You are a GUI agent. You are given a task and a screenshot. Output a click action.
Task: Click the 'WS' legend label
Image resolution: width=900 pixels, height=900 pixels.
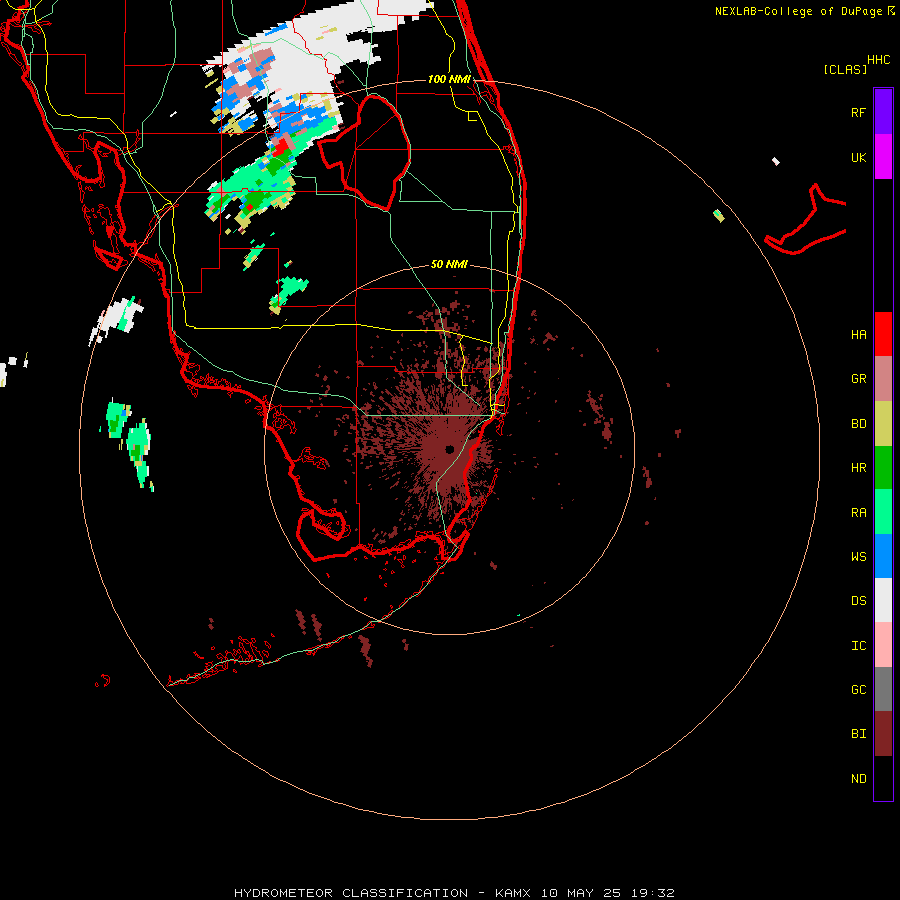coord(858,557)
